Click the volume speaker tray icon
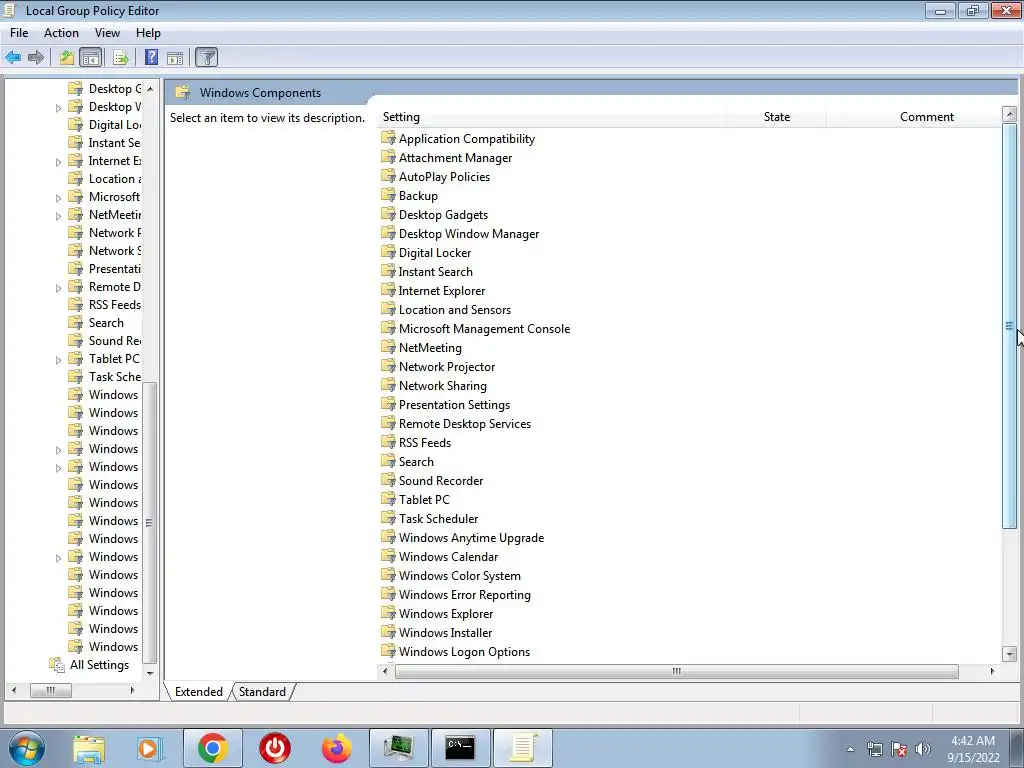The image size is (1024, 768). pos(923,749)
